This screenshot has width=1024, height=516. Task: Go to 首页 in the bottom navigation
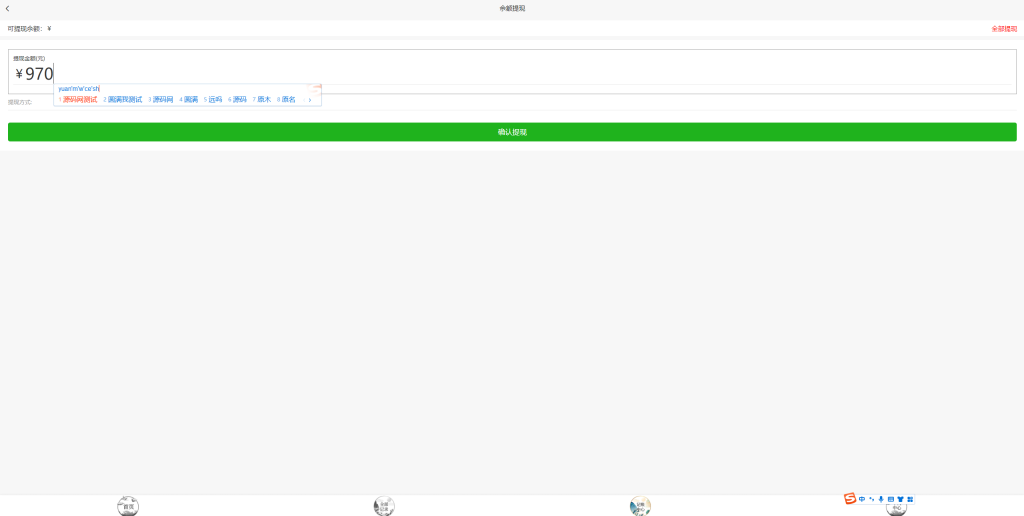128,506
